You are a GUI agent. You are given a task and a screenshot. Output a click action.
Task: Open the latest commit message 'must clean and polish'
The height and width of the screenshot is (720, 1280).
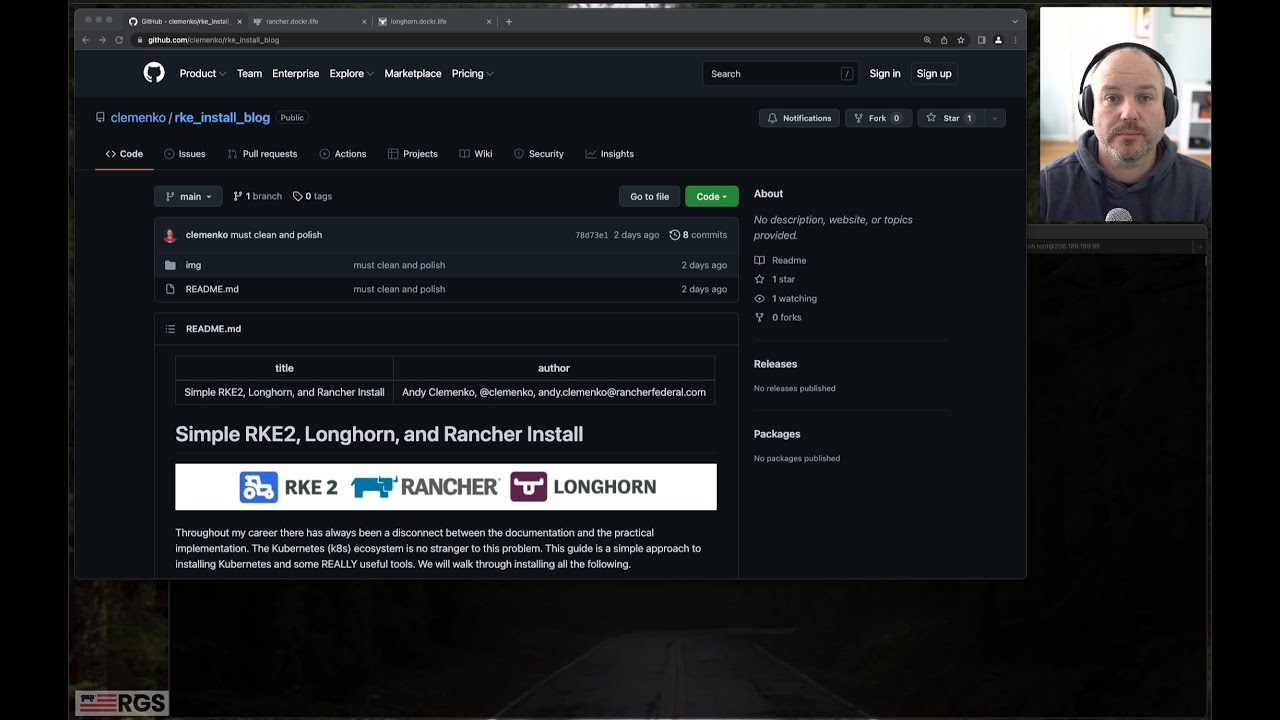[x=276, y=235]
